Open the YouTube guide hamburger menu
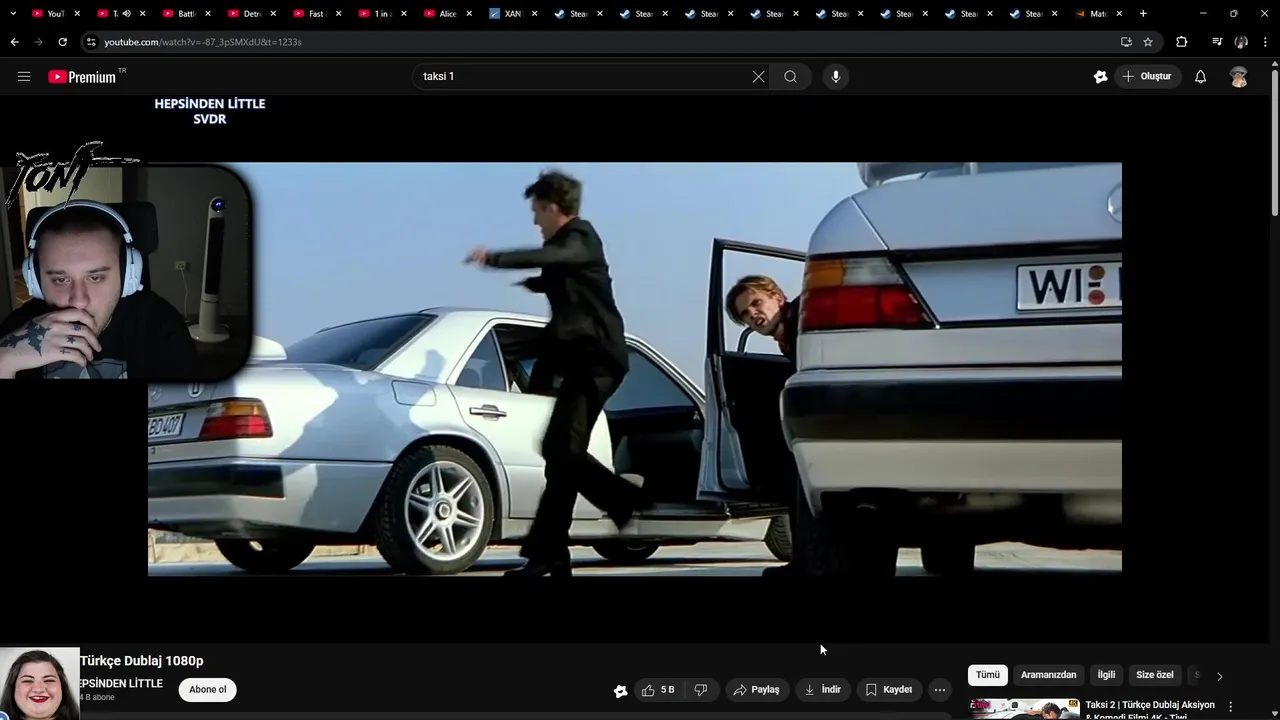 [x=24, y=76]
